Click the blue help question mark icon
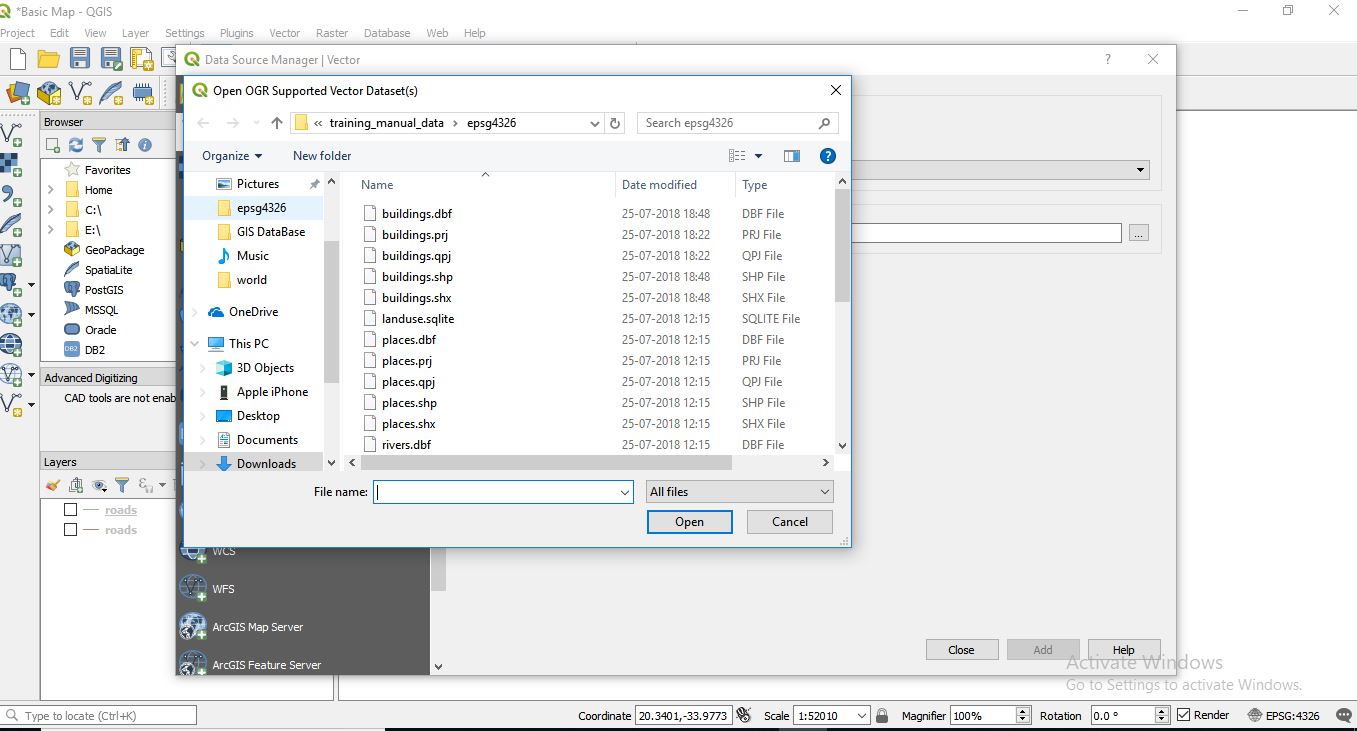 point(827,156)
